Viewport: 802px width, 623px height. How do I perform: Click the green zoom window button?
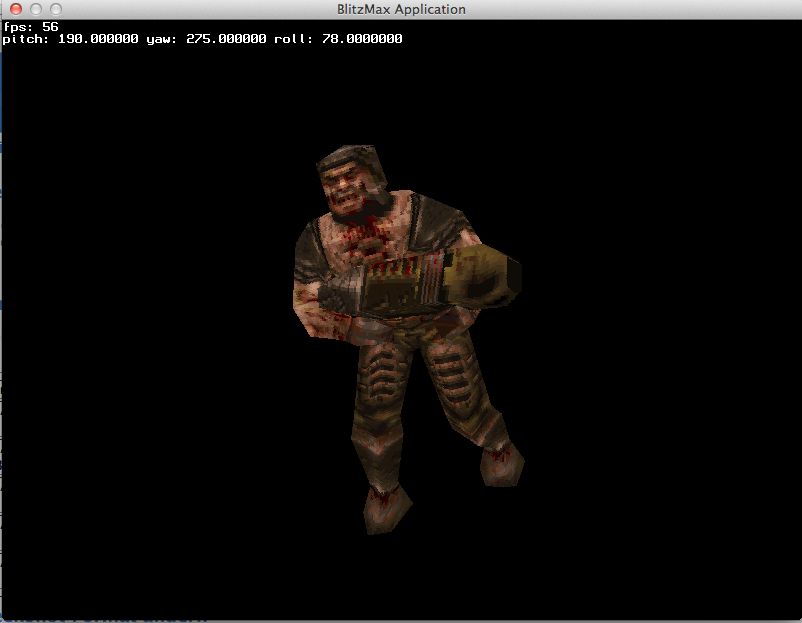[x=56, y=9]
